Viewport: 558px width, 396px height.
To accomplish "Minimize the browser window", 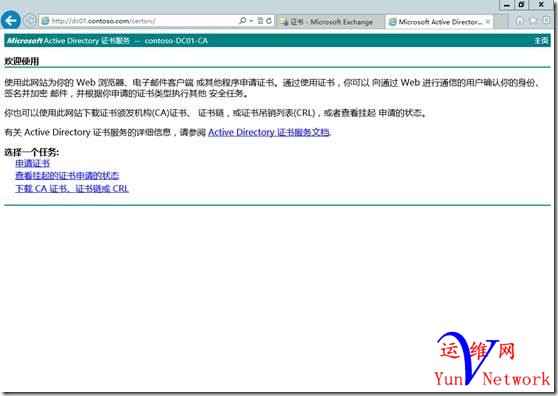I will (x=507, y=5).
